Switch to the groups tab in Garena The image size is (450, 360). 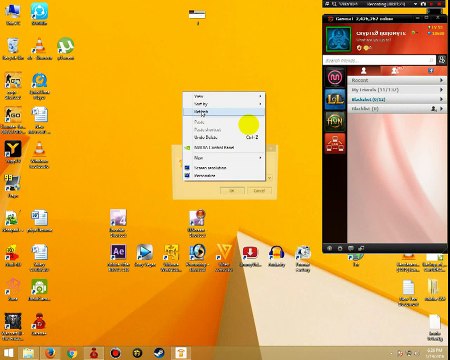[396, 70]
